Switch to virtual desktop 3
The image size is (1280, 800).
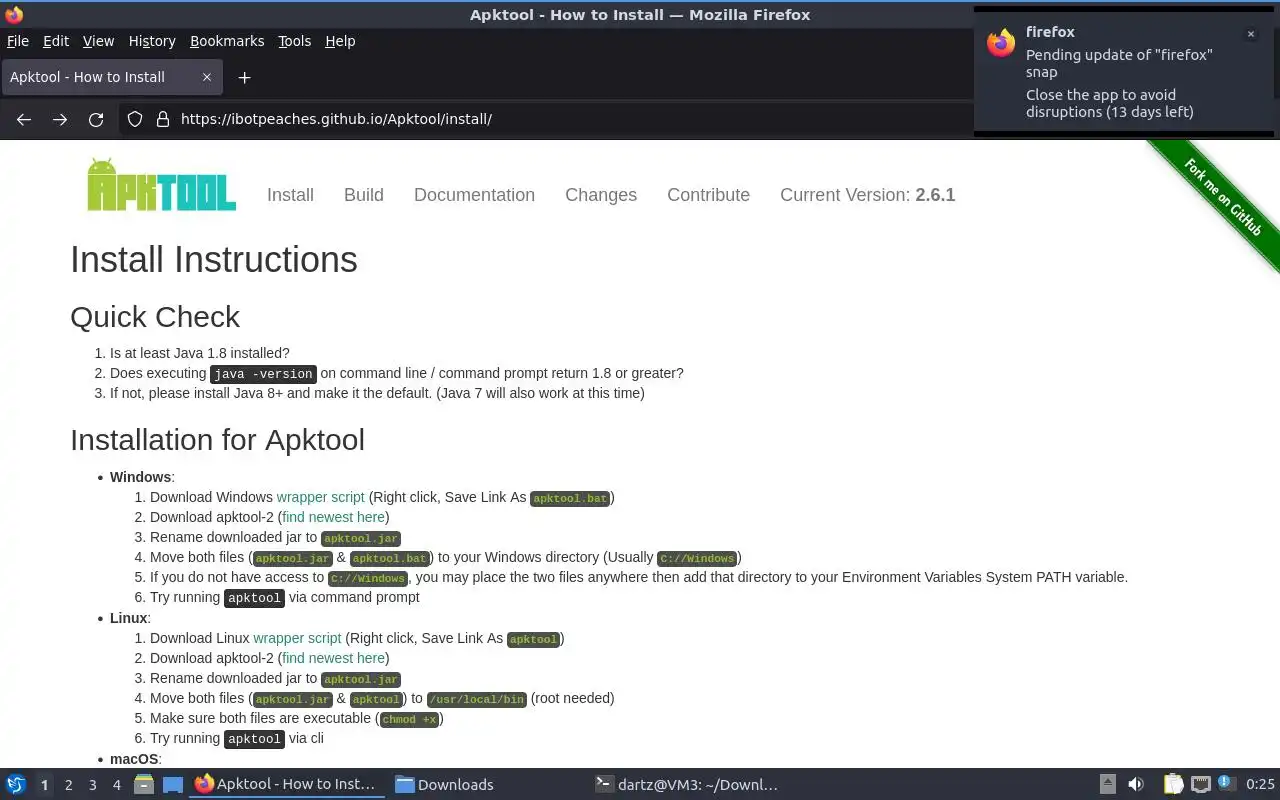(93, 785)
